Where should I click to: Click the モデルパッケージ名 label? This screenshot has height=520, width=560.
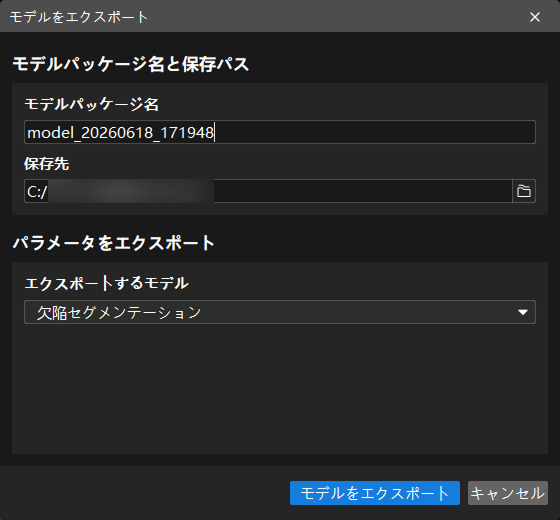tap(91, 104)
